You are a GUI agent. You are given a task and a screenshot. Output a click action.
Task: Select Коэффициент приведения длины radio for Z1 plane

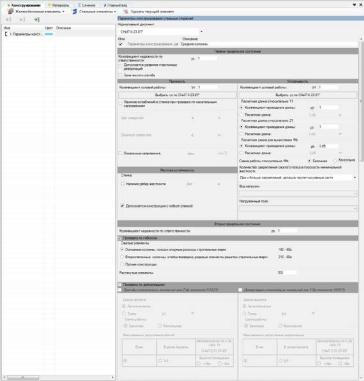[242, 127]
